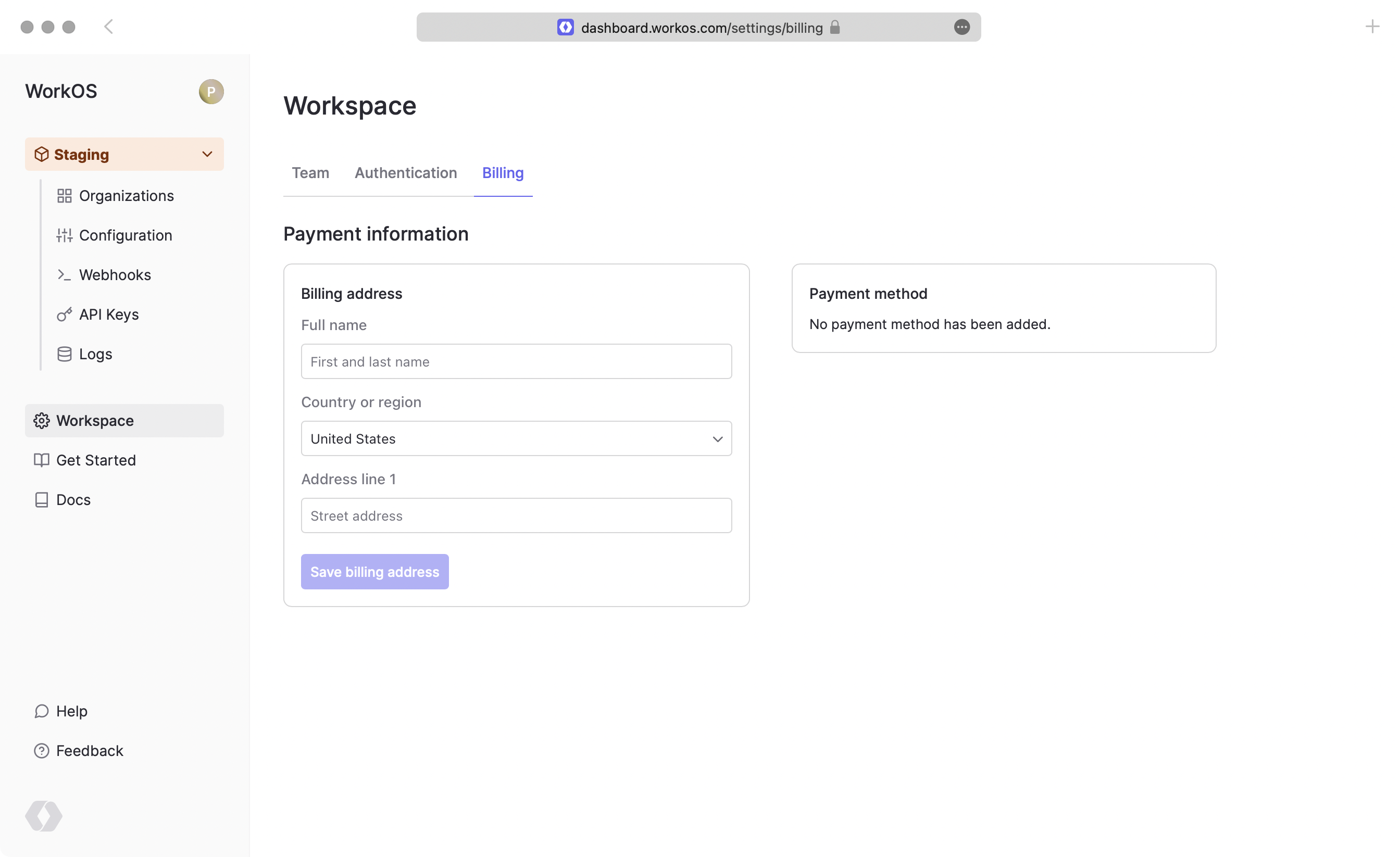Click the API Keys key icon

pos(64,314)
